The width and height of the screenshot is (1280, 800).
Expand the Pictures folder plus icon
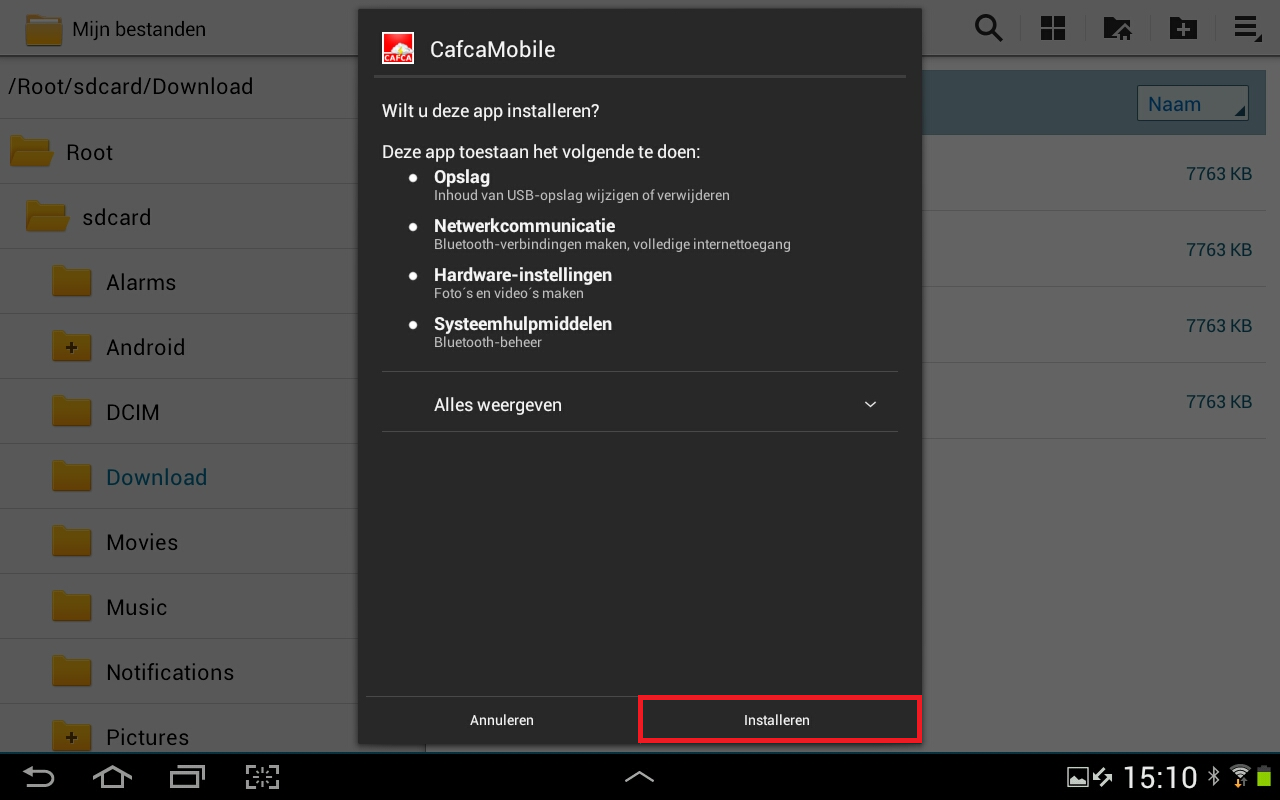click(x=71, y=737)
